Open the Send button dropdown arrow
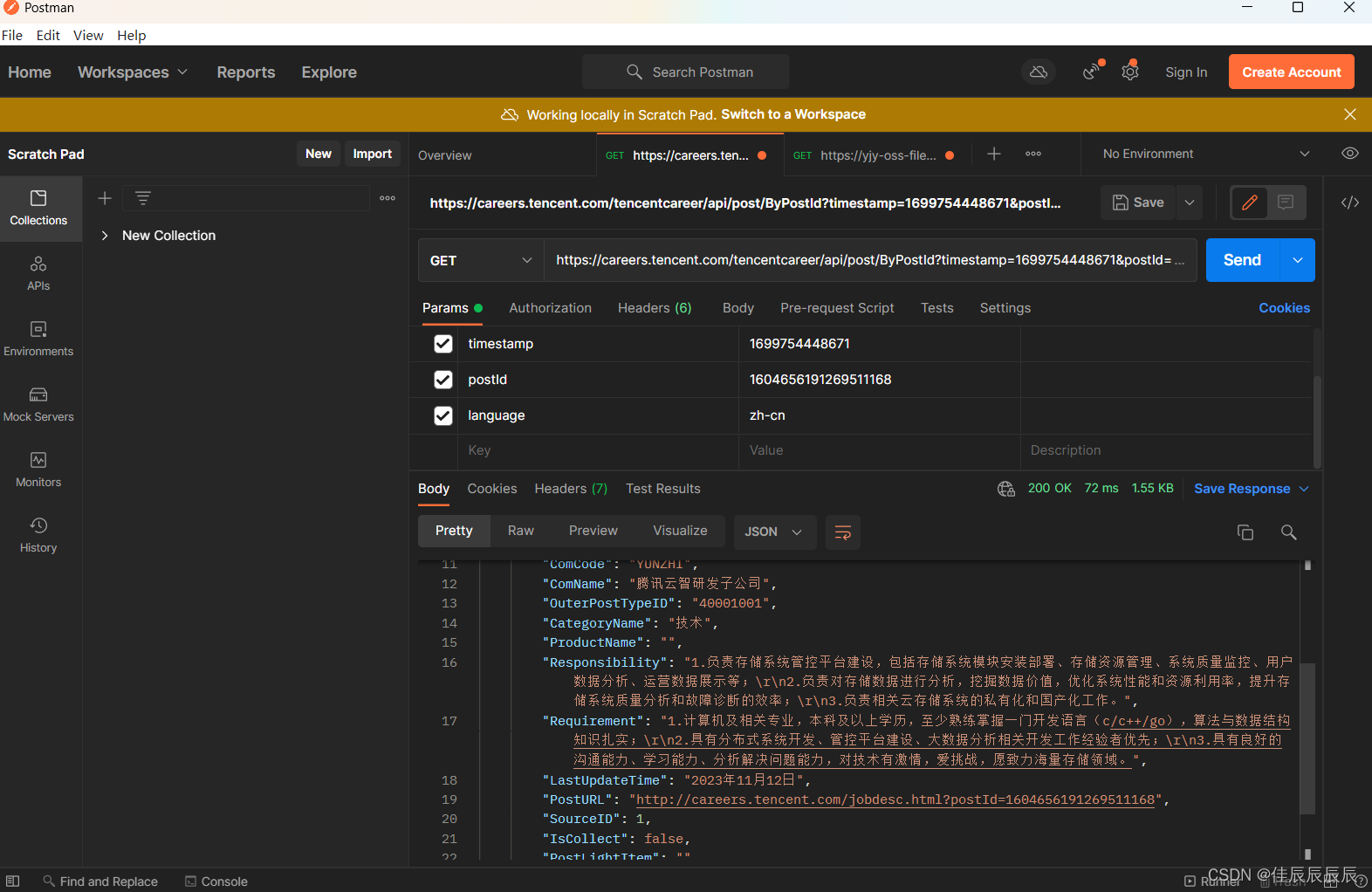 (1298, 260)
